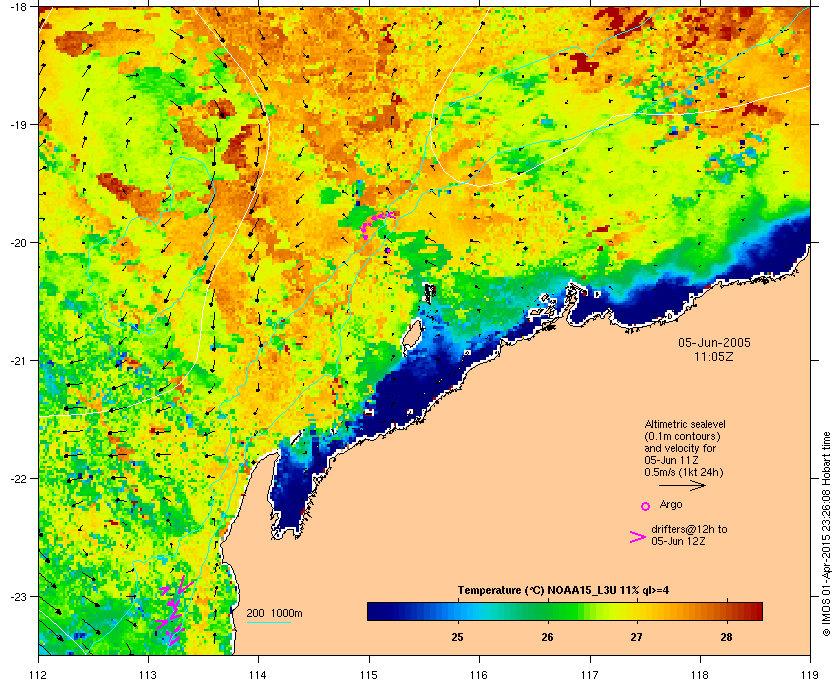Click color bar tick label 25
840x680 pixels.
tap(458, 637)
